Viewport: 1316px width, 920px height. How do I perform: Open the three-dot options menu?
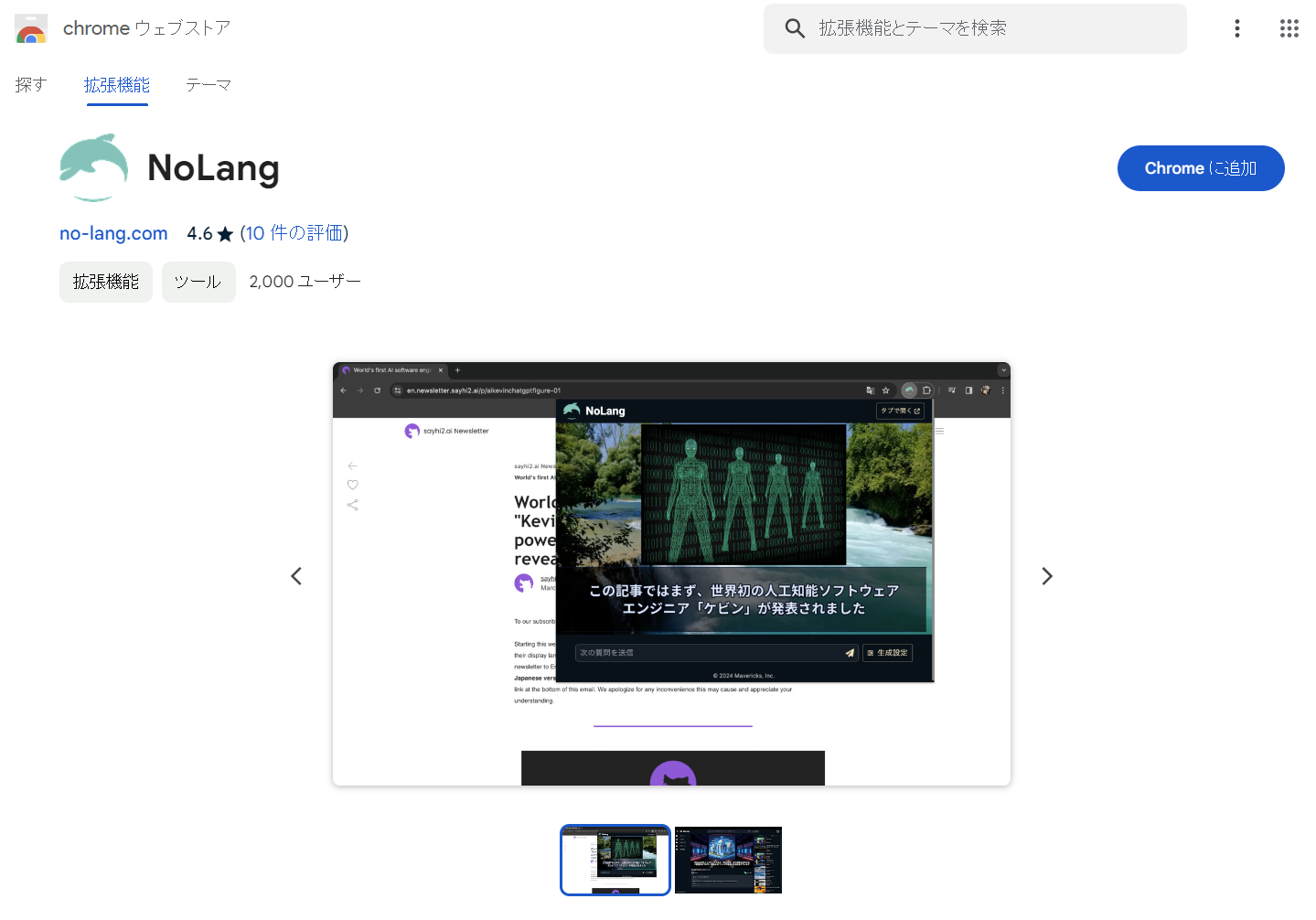(1237, 28)
